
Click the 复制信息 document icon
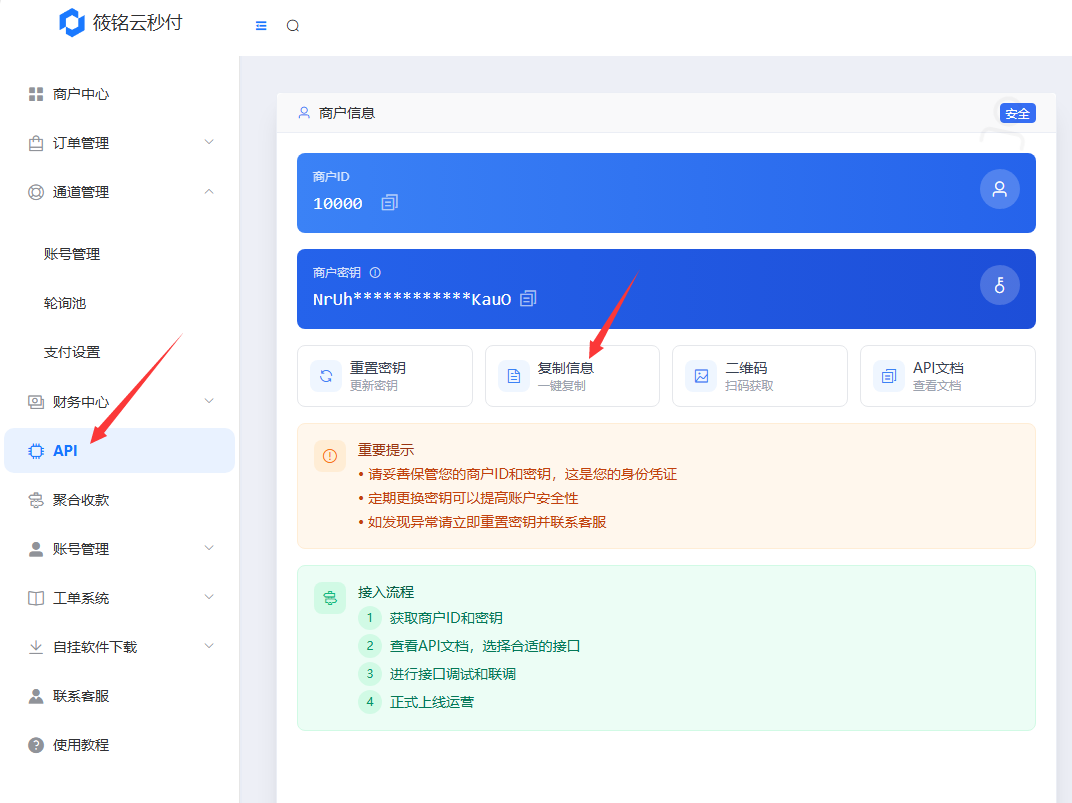pos(513,376)
